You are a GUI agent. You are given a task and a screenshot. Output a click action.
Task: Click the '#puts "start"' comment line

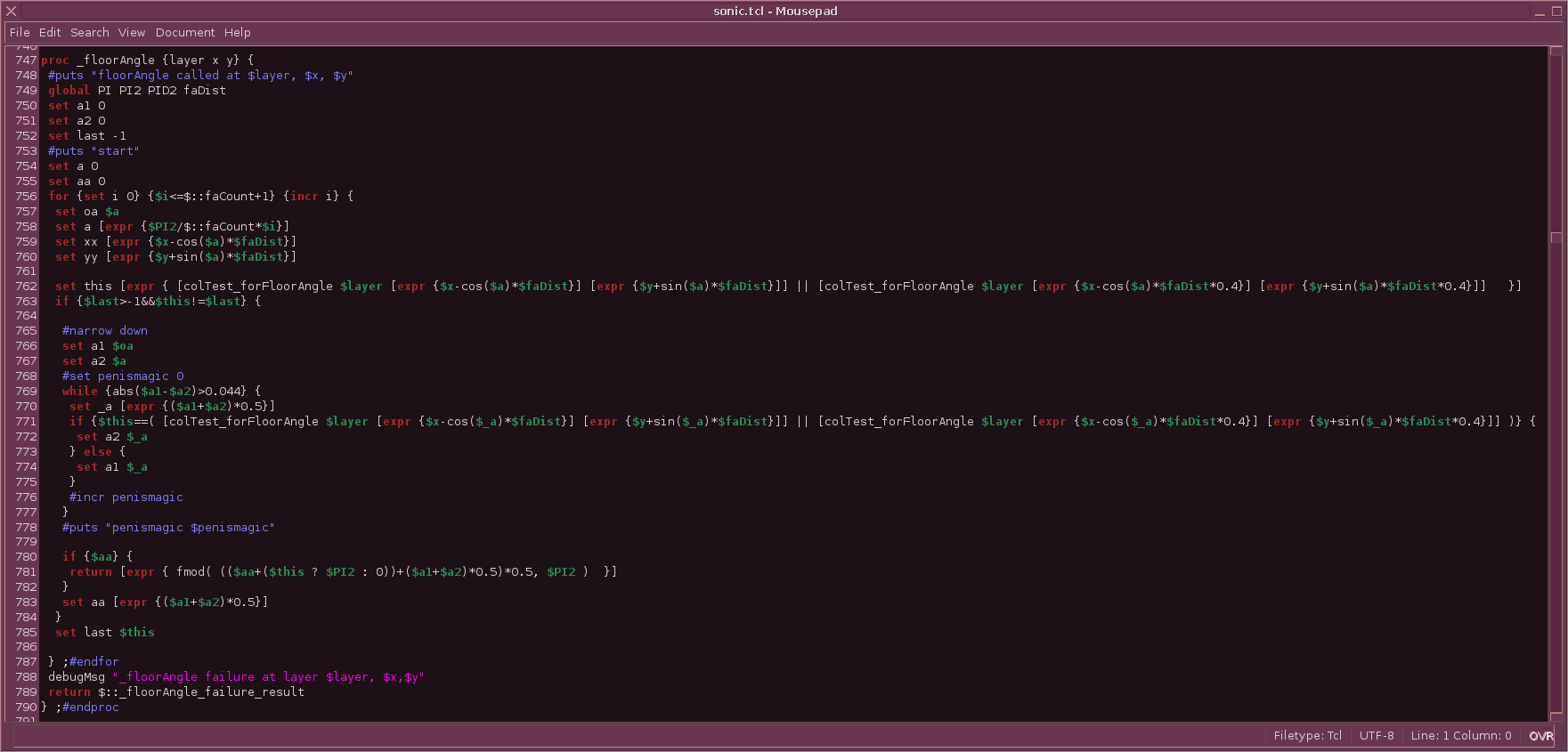[x=93, y=151]
